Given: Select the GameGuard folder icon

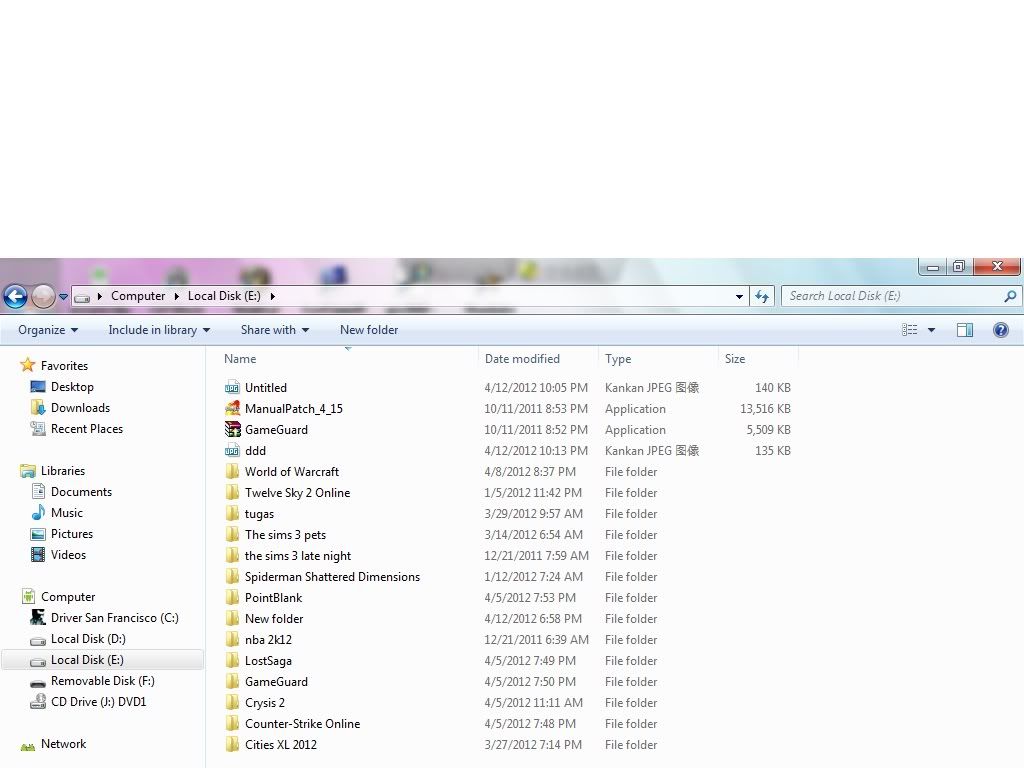Looking at the screenshot, I should click(232, 682).
